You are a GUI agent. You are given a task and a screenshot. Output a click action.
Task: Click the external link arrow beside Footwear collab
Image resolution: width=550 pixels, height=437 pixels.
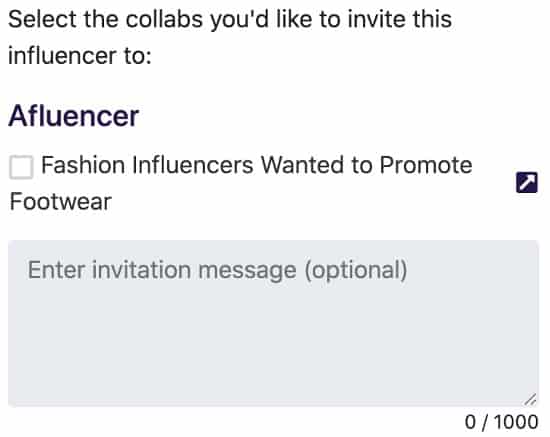point(526,183)
